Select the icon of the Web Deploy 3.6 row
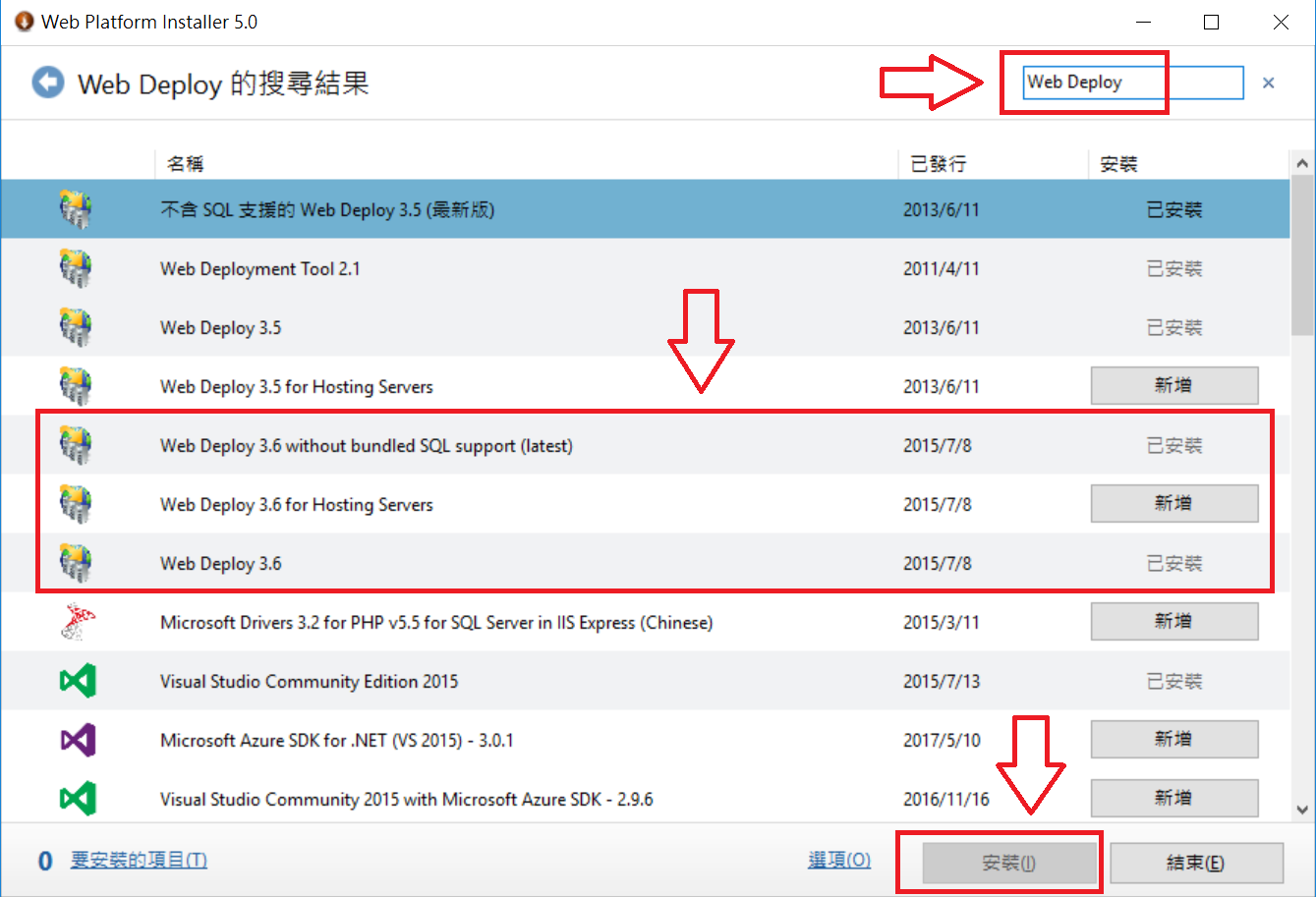 click(76, 563)
